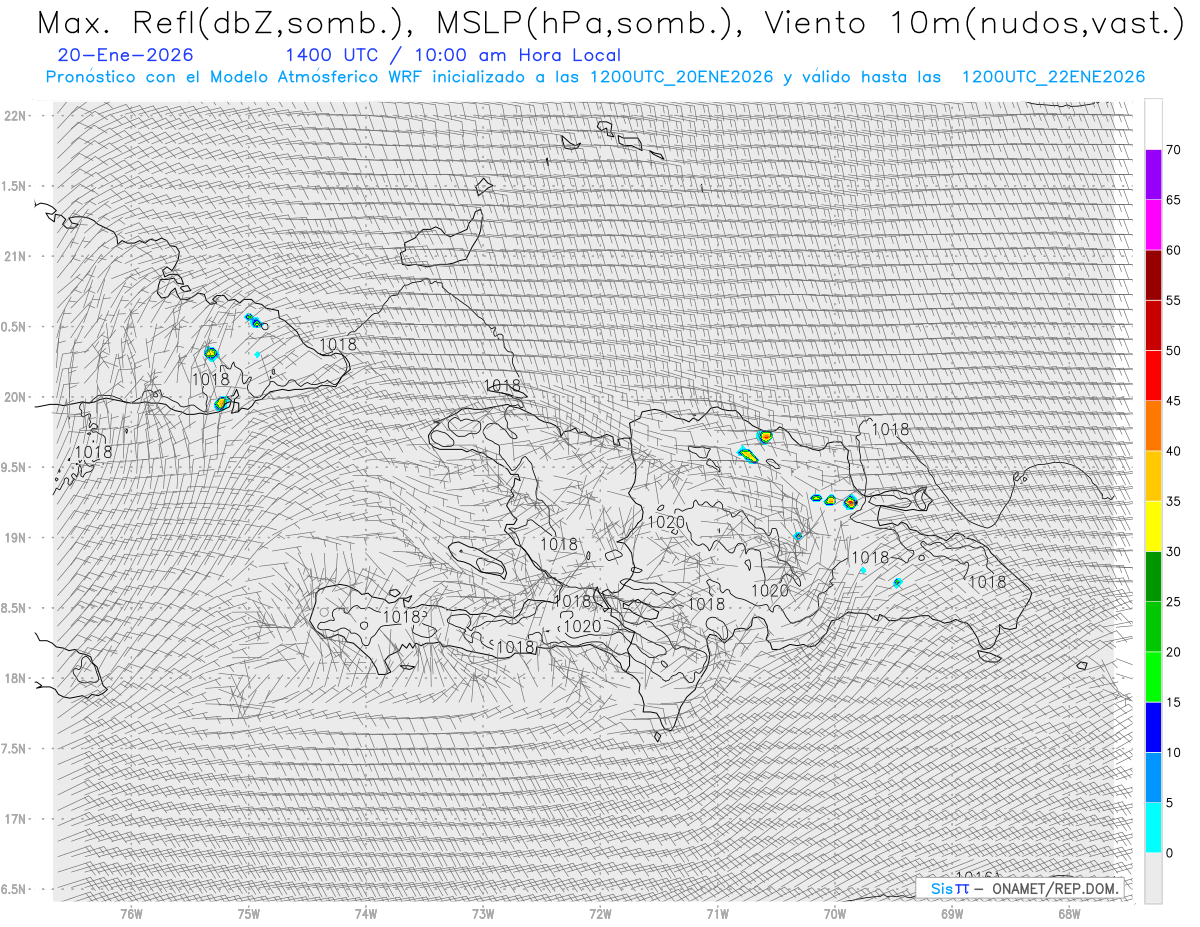Select the '21N' latitude axis label
Screen dimensions: 1200x927
click(x=15, y=256)
